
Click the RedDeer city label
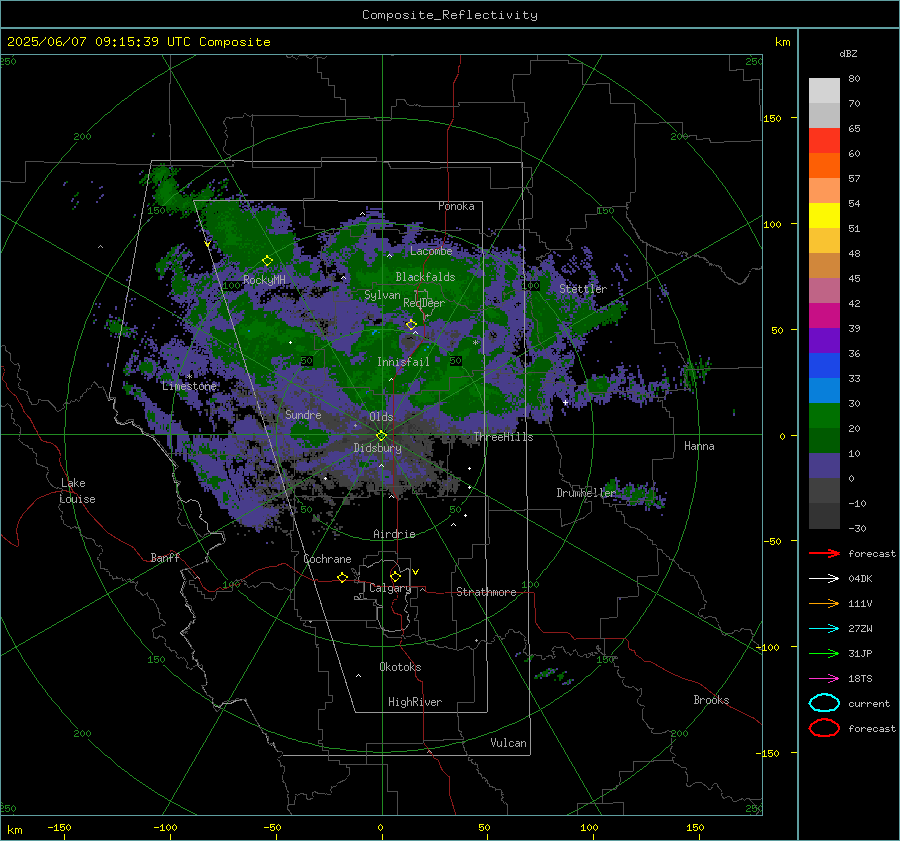[424, 303]
